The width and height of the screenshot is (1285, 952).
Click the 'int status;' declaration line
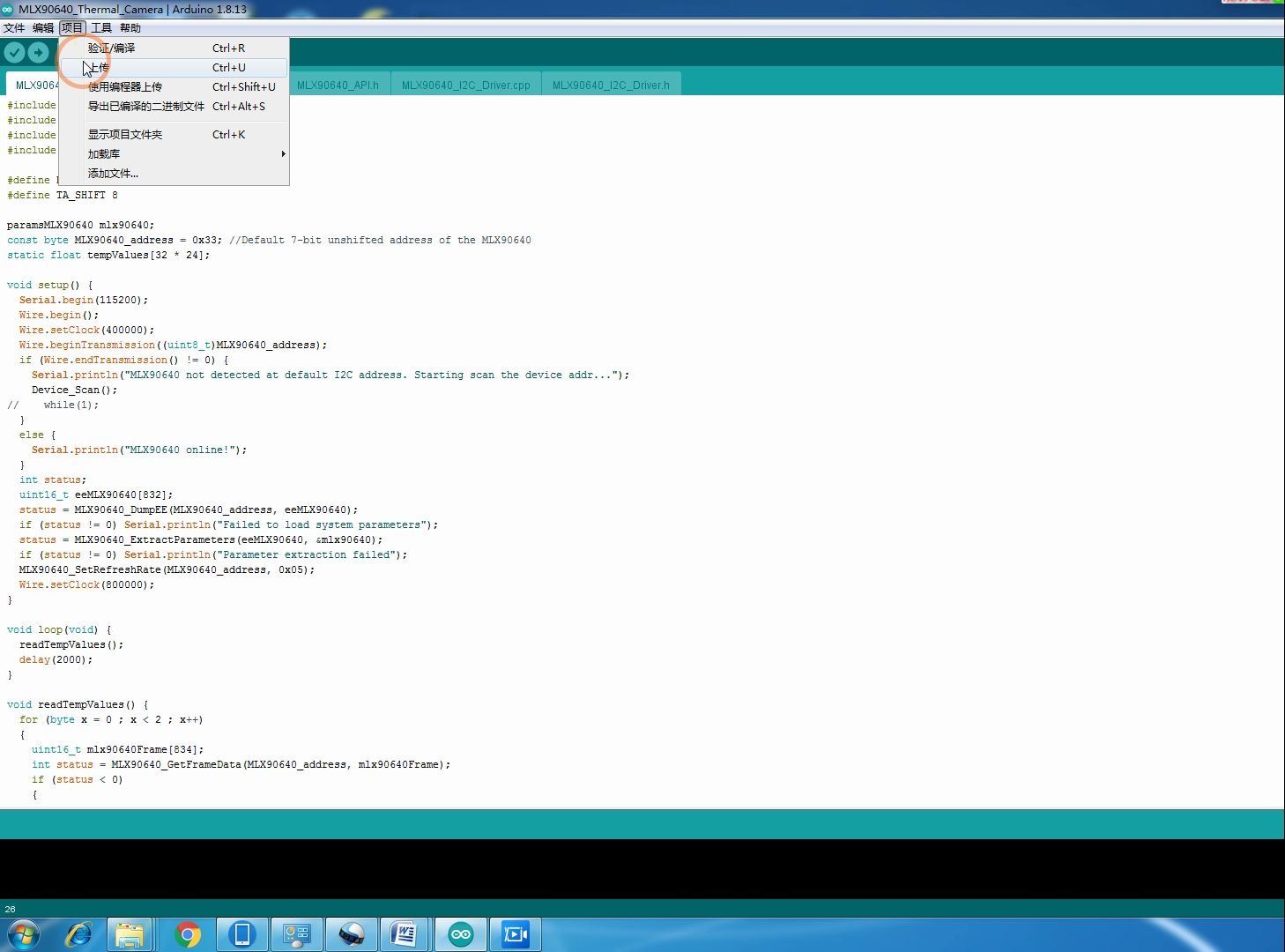pos(53,480)
